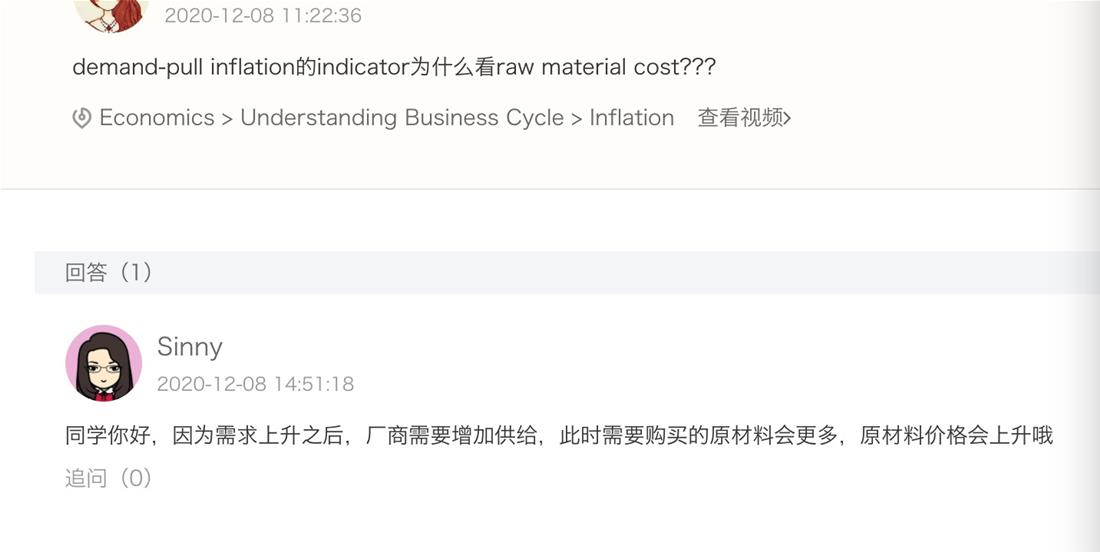Open the Understanding Business Cycle breadcrumb
The width and height of the screenshot is (1100, 552).
point(402,118)
